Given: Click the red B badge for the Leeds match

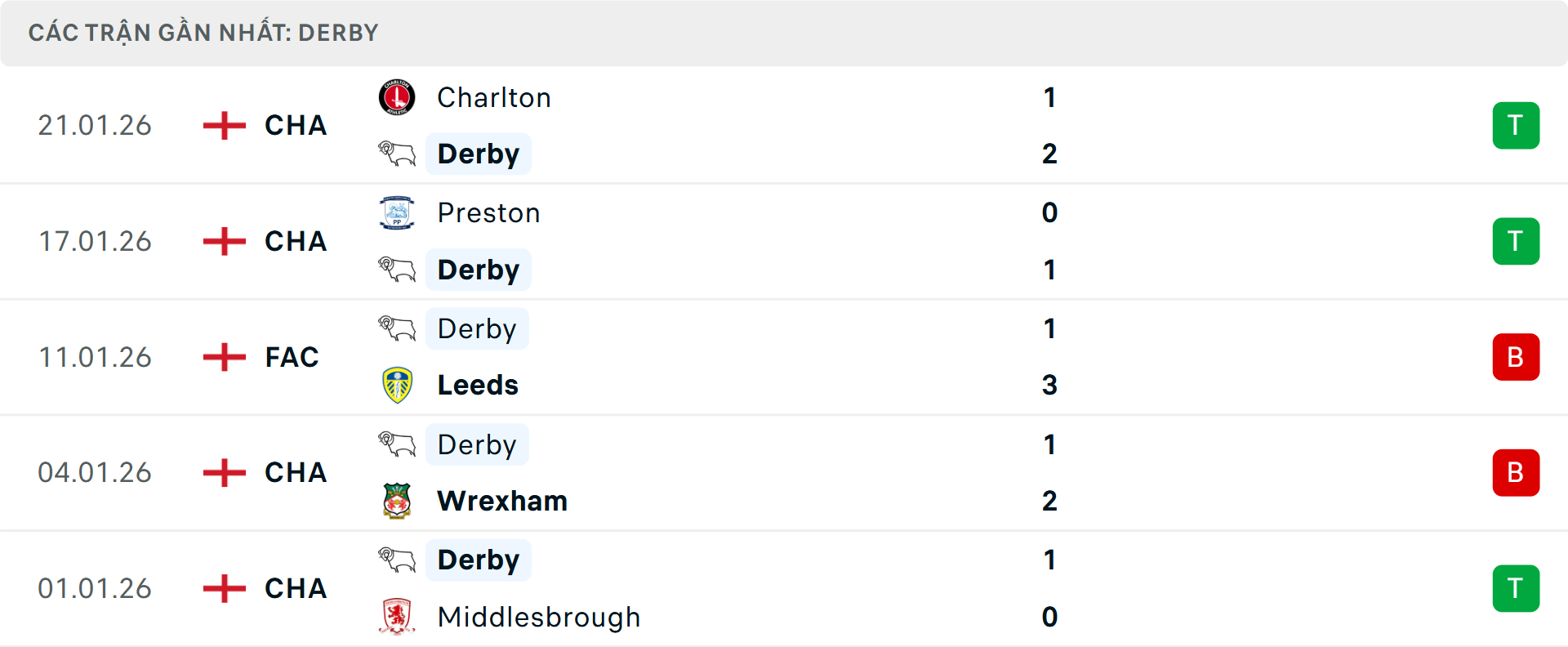Looking at the screenshot, I should click(x=1516, y=356).
